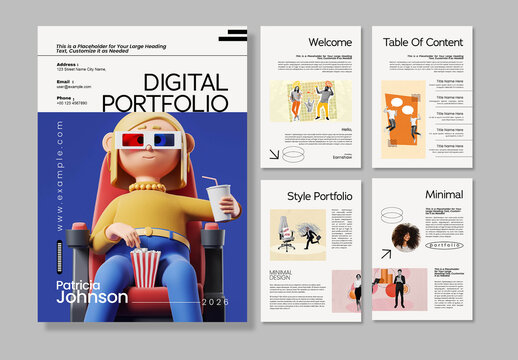
Task: Select the Email label on cover
Action: point(65,82)
